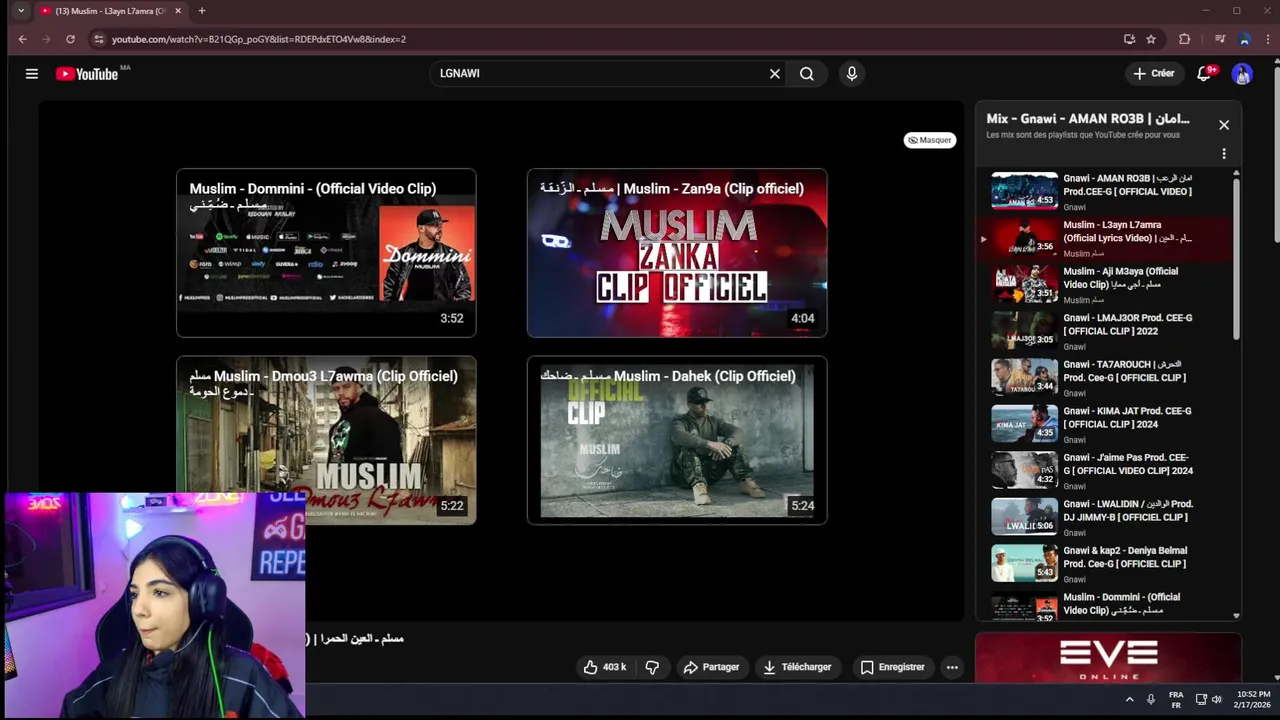Dislike the current video

coord(652,667)
